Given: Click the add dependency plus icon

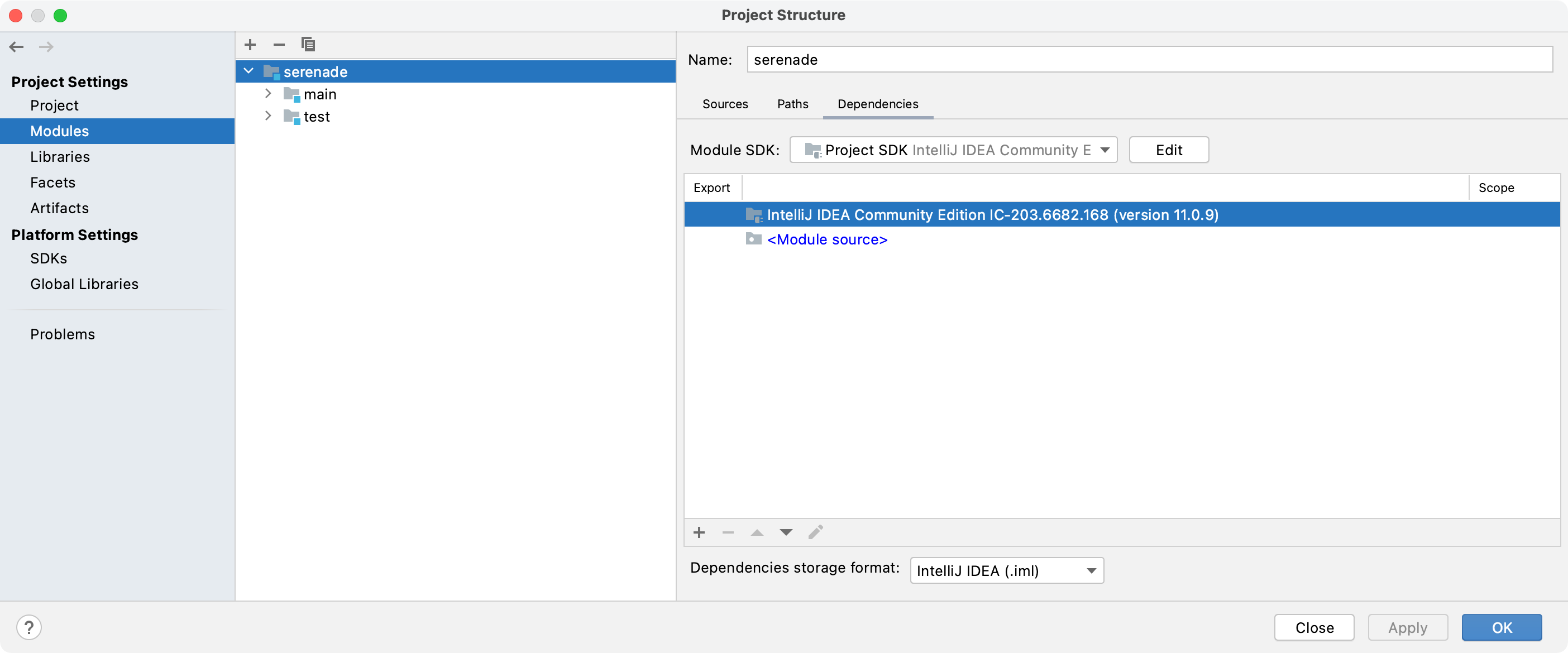Looking at the screenshot, I should click(699, 532).
